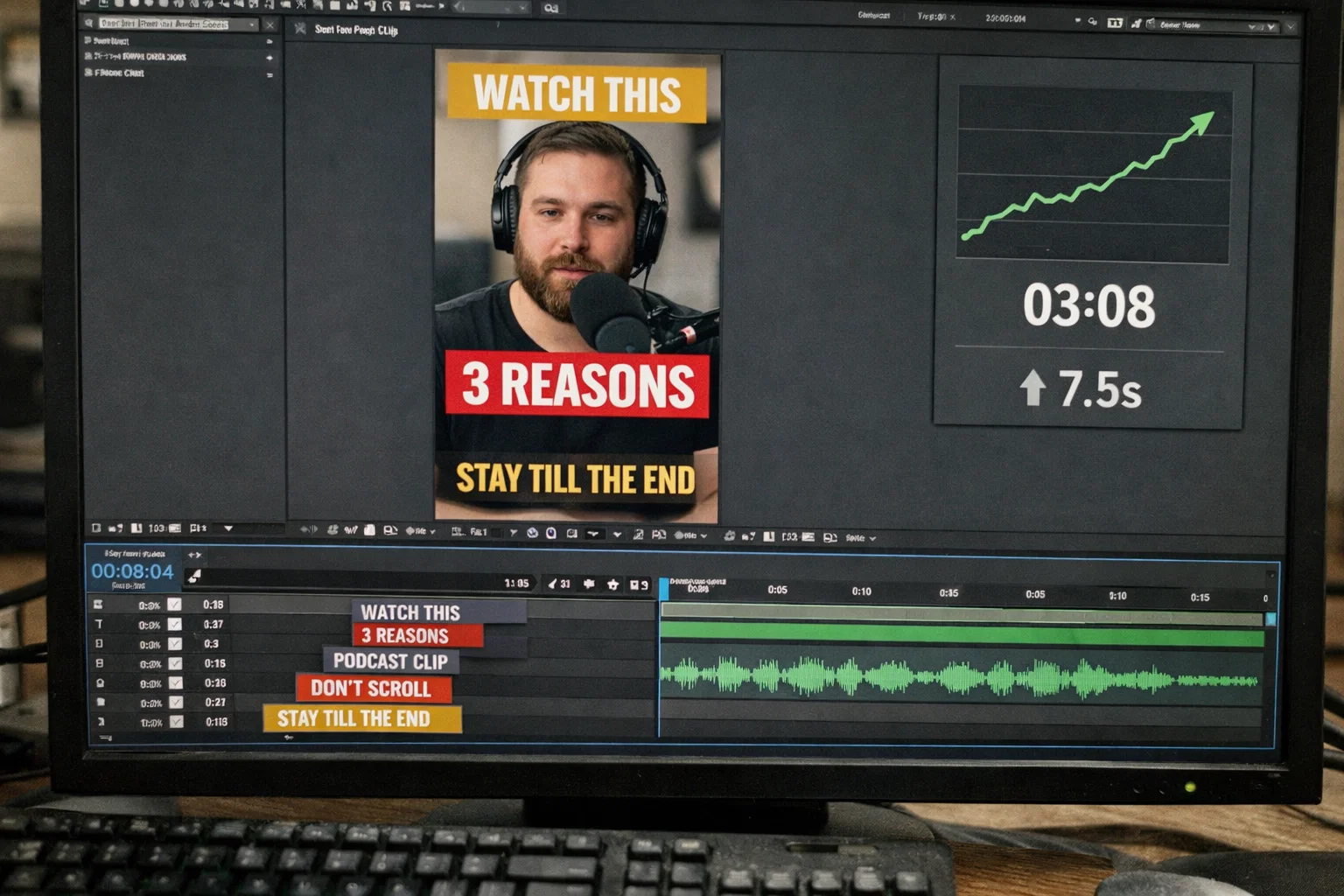Click the star icon above the timeline tracks
The height and width of the screenshot is (896, 1344).
pyautogui.click(x=612, y=584)
